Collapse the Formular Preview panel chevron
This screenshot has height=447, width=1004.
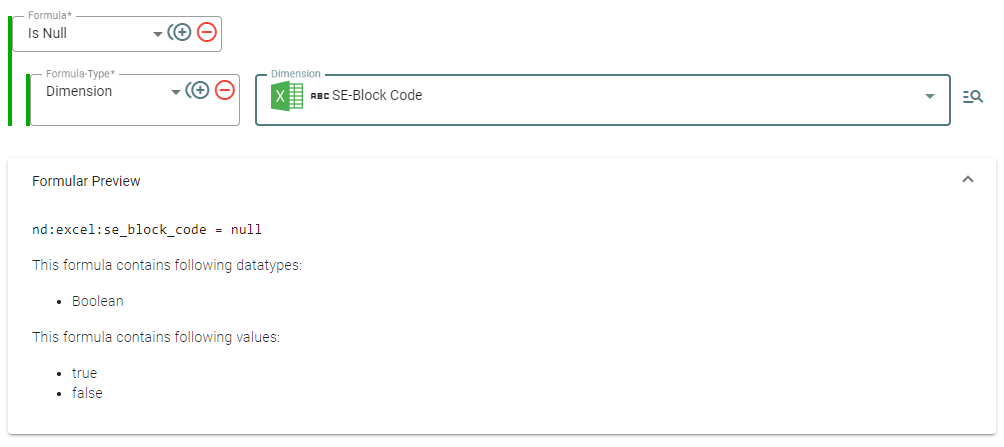pos(968,179)
